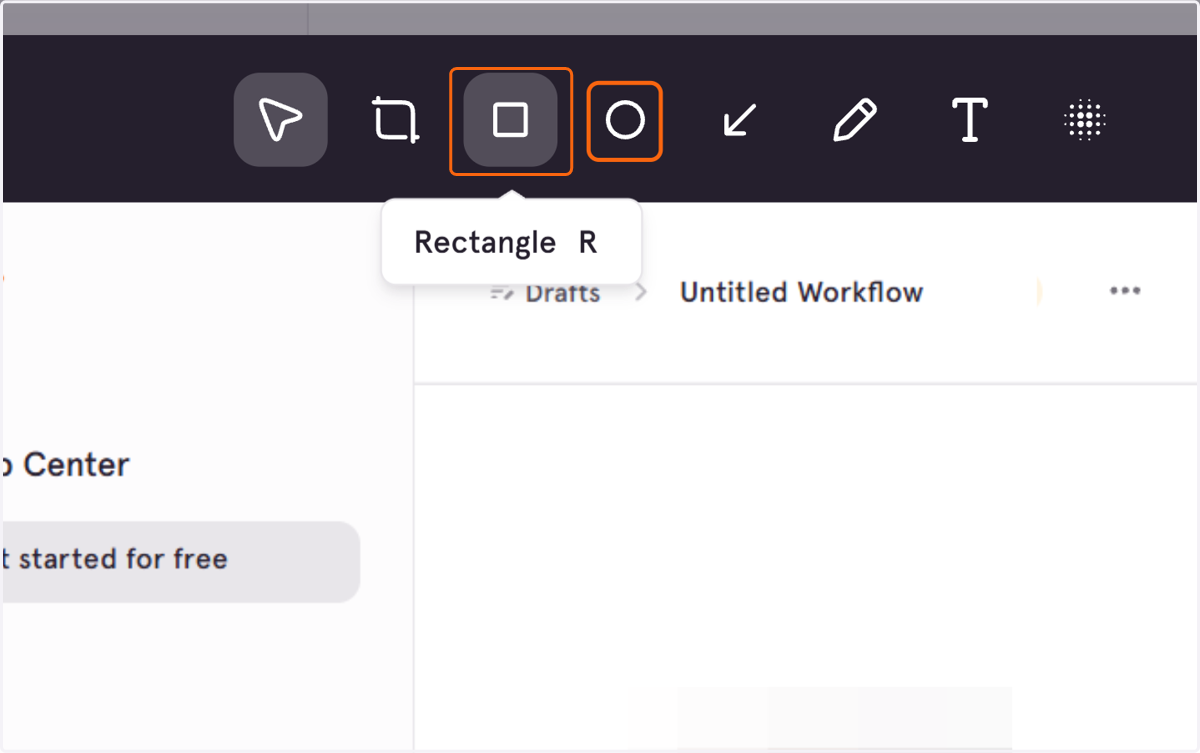Select the Blur dotted tool

click(1084, 121)
